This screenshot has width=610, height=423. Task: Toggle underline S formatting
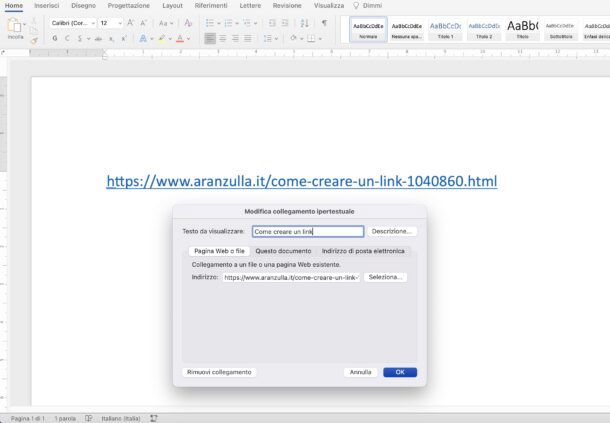pos(80,39)
